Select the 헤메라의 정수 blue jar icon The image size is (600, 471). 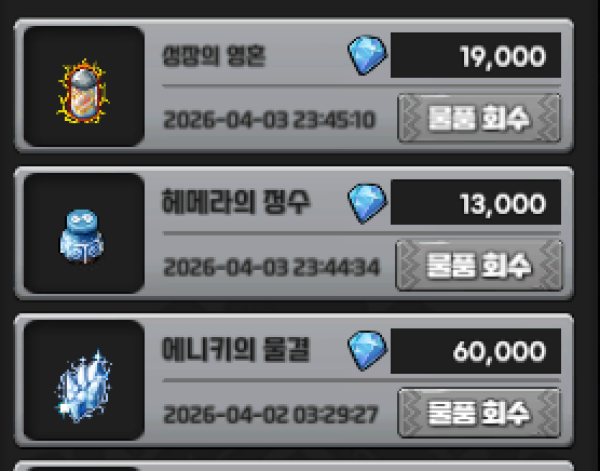82,236
